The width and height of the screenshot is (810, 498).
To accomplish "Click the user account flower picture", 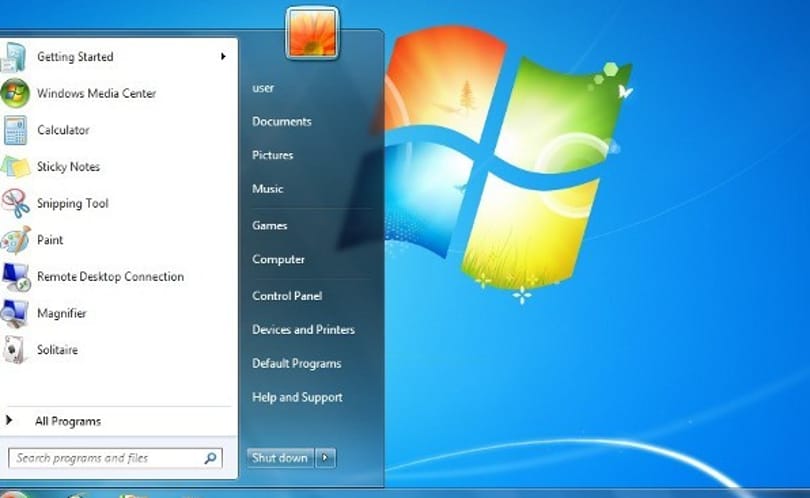I will [313, 34].
